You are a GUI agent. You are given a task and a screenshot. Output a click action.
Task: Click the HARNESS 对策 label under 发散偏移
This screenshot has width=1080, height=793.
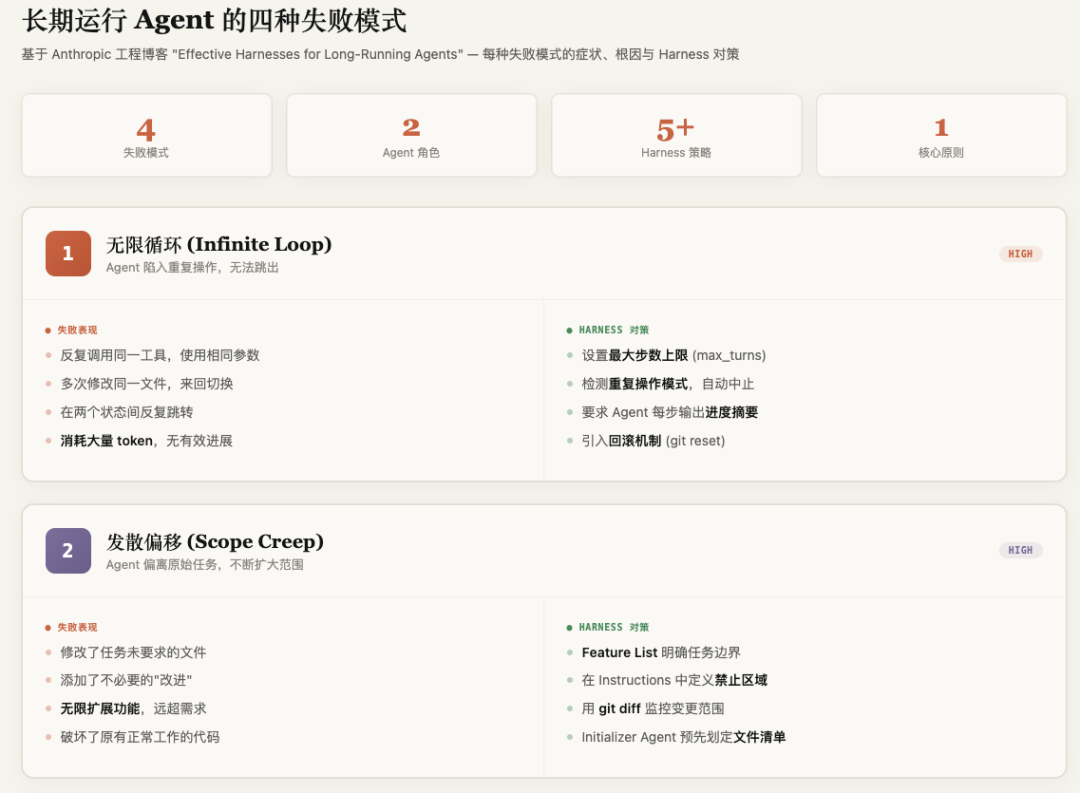(x=613, y=627)
